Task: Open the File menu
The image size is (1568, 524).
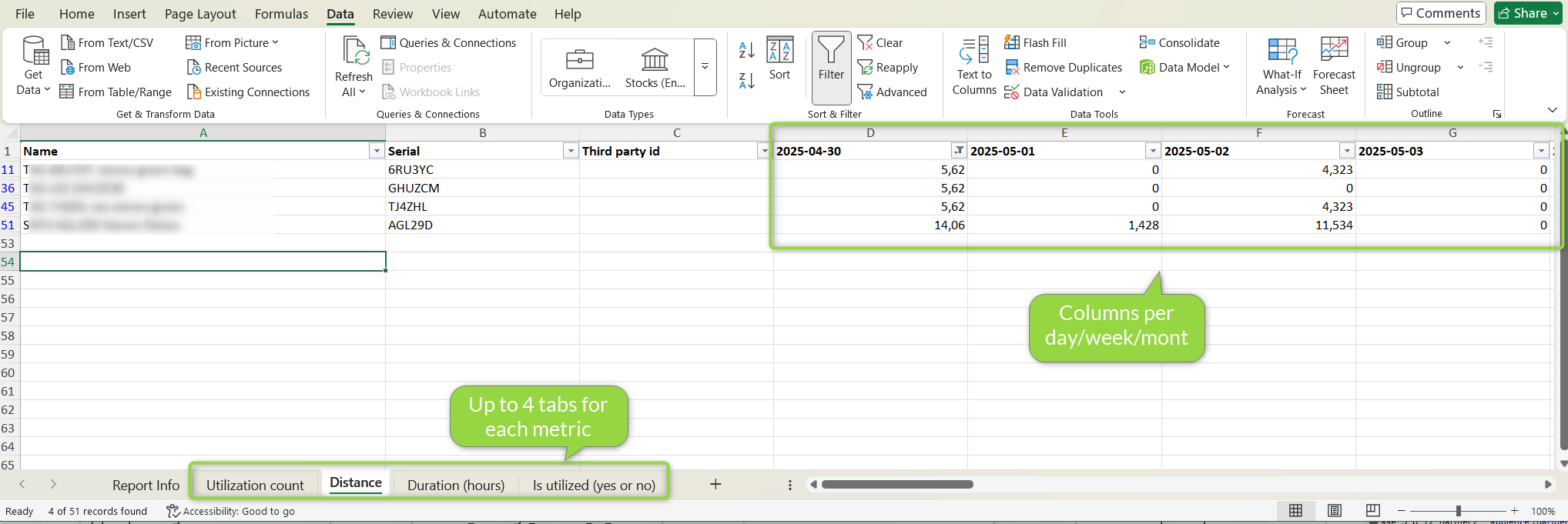Action: pos(25,14)
